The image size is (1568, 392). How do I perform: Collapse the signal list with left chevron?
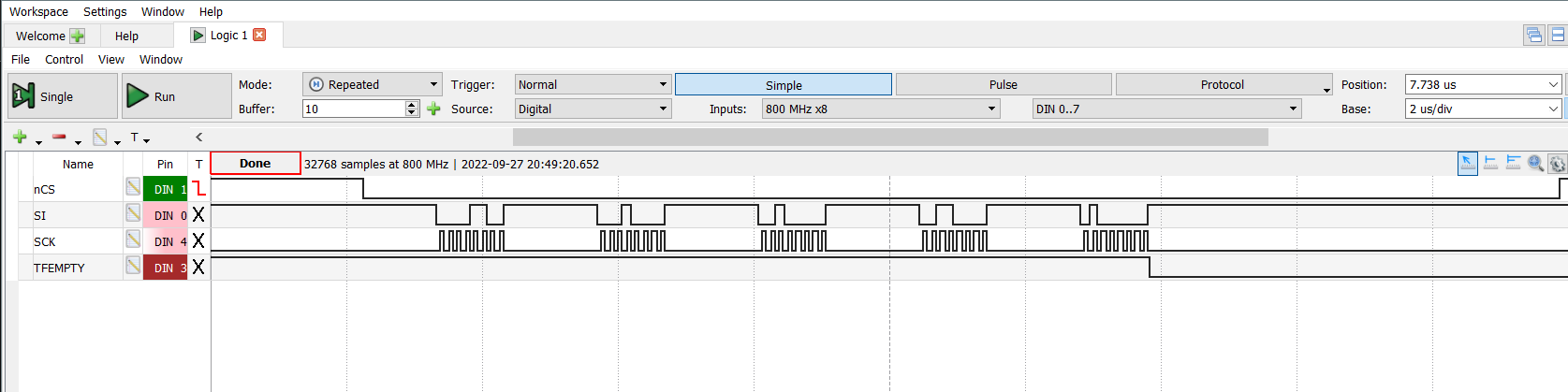tap(198, 137)
